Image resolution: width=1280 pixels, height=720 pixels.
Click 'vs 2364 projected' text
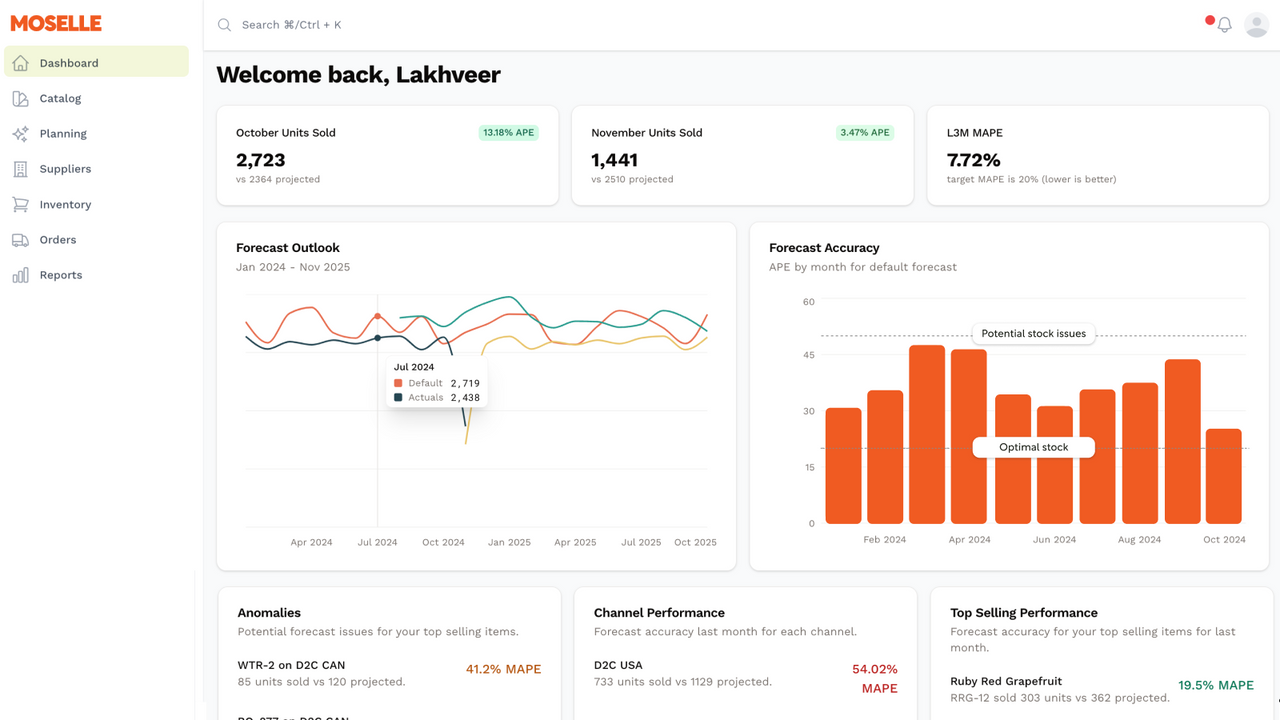click(278, 180)
